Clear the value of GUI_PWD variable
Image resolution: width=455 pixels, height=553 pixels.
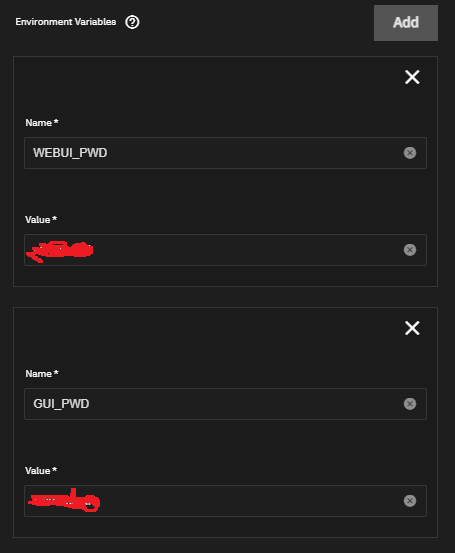pyautogui.click(x=410, y=501)
